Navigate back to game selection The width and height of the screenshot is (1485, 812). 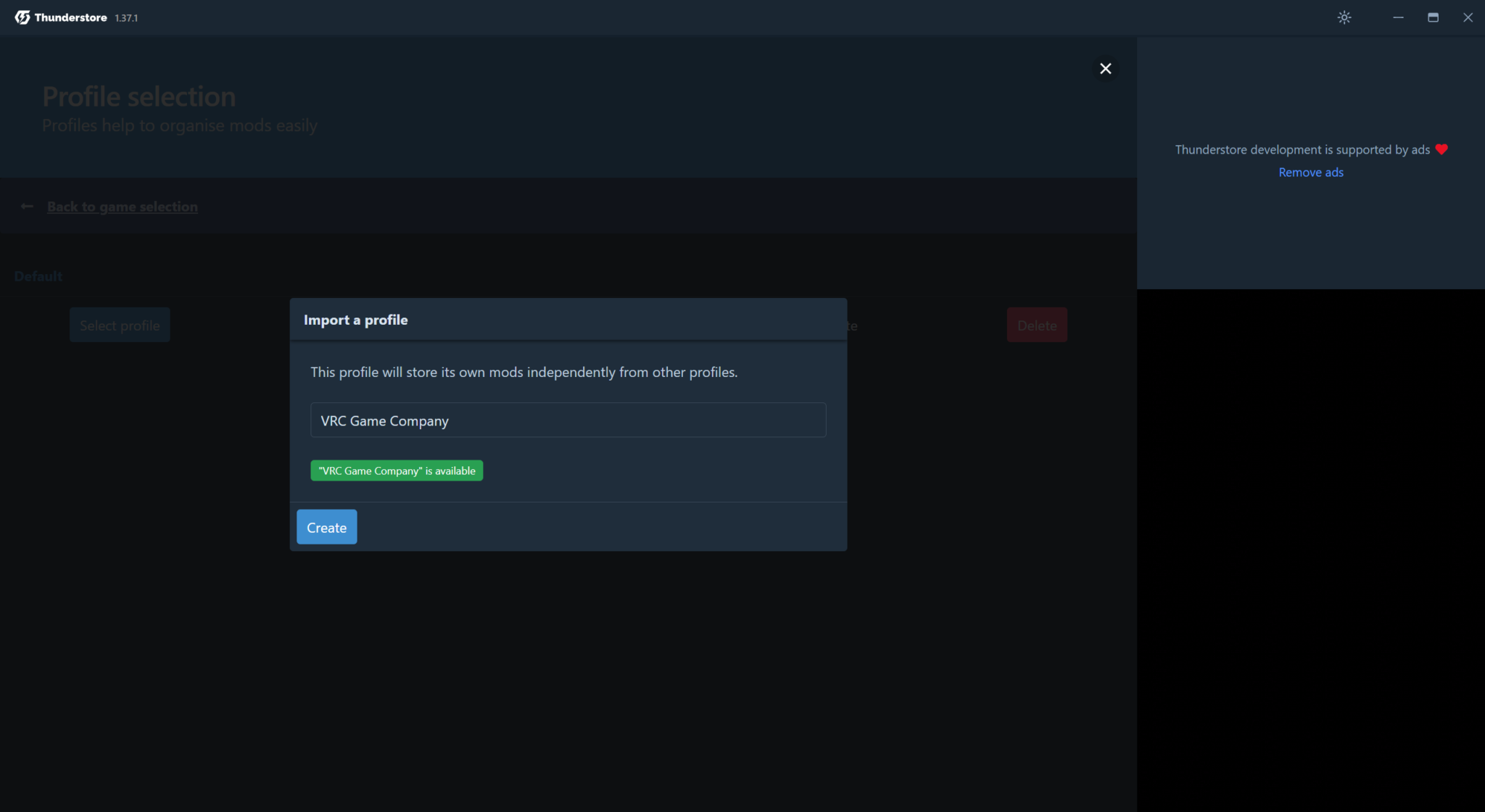122,206
